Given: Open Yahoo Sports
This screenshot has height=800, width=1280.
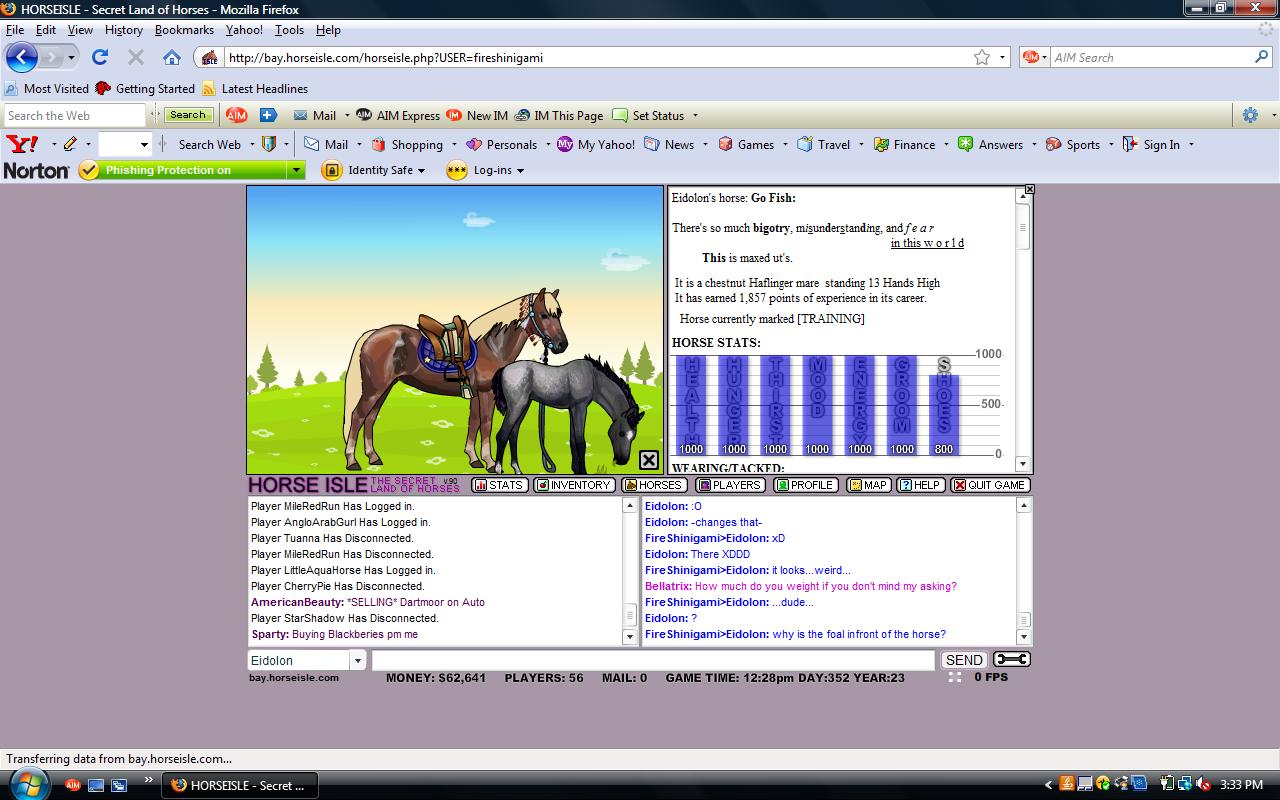Looking at the screenshot, I should tap(1073, 144).
